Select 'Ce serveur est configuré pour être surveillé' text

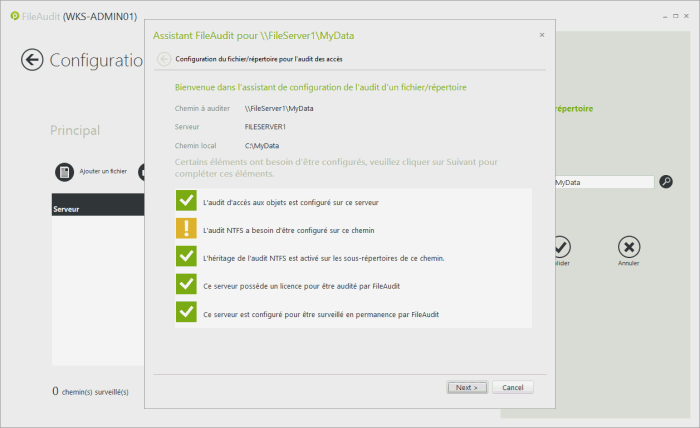click(x=321, y=315)
